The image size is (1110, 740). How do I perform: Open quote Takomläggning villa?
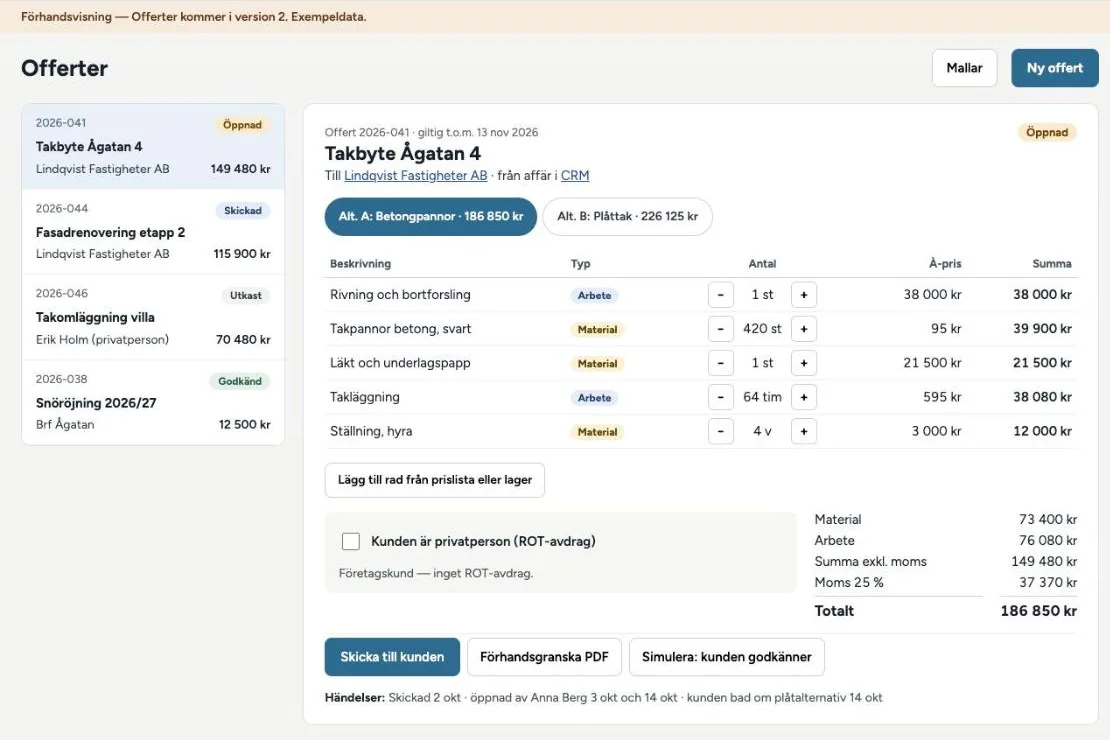coord(153,317)
